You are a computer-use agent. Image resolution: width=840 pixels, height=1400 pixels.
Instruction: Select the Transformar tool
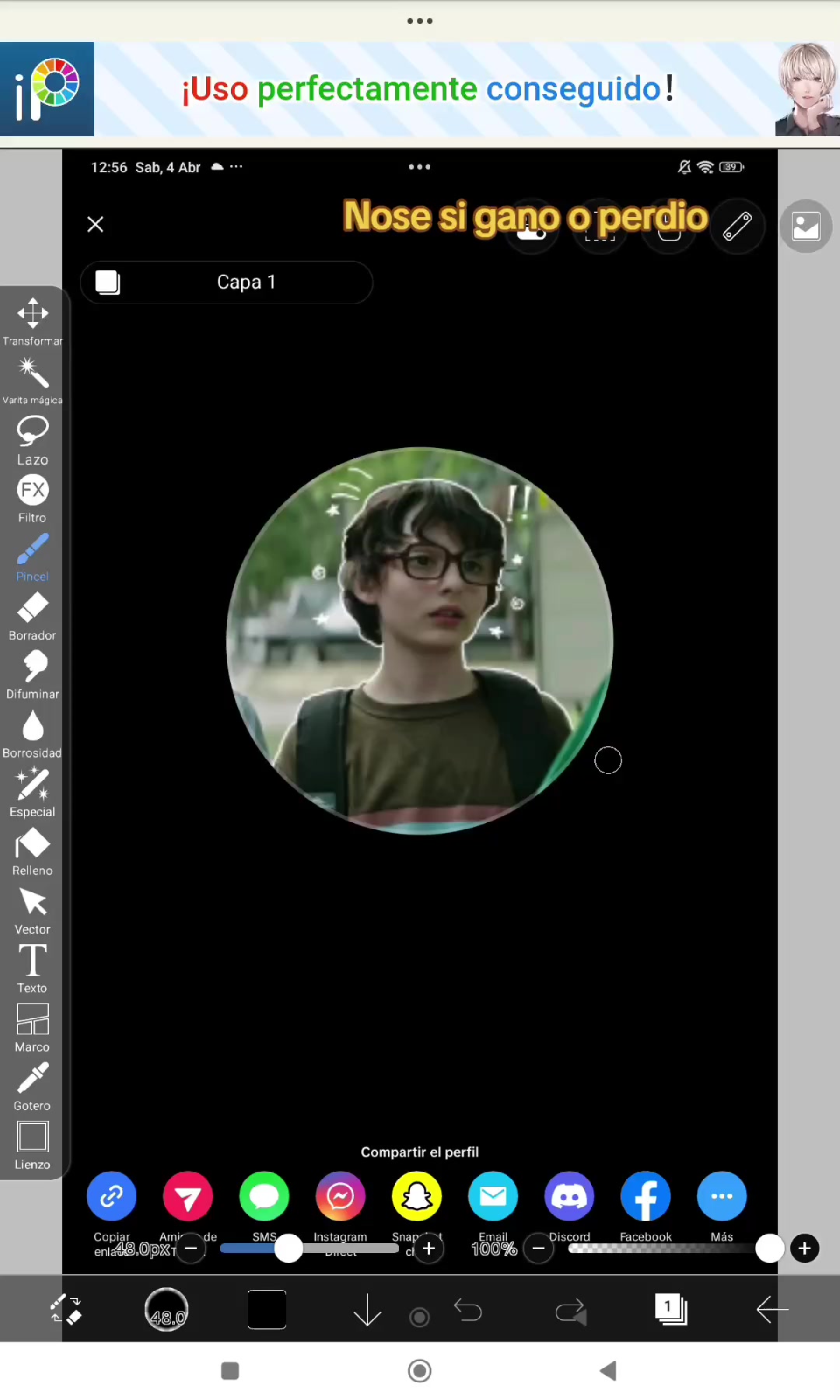click(33, 321)
